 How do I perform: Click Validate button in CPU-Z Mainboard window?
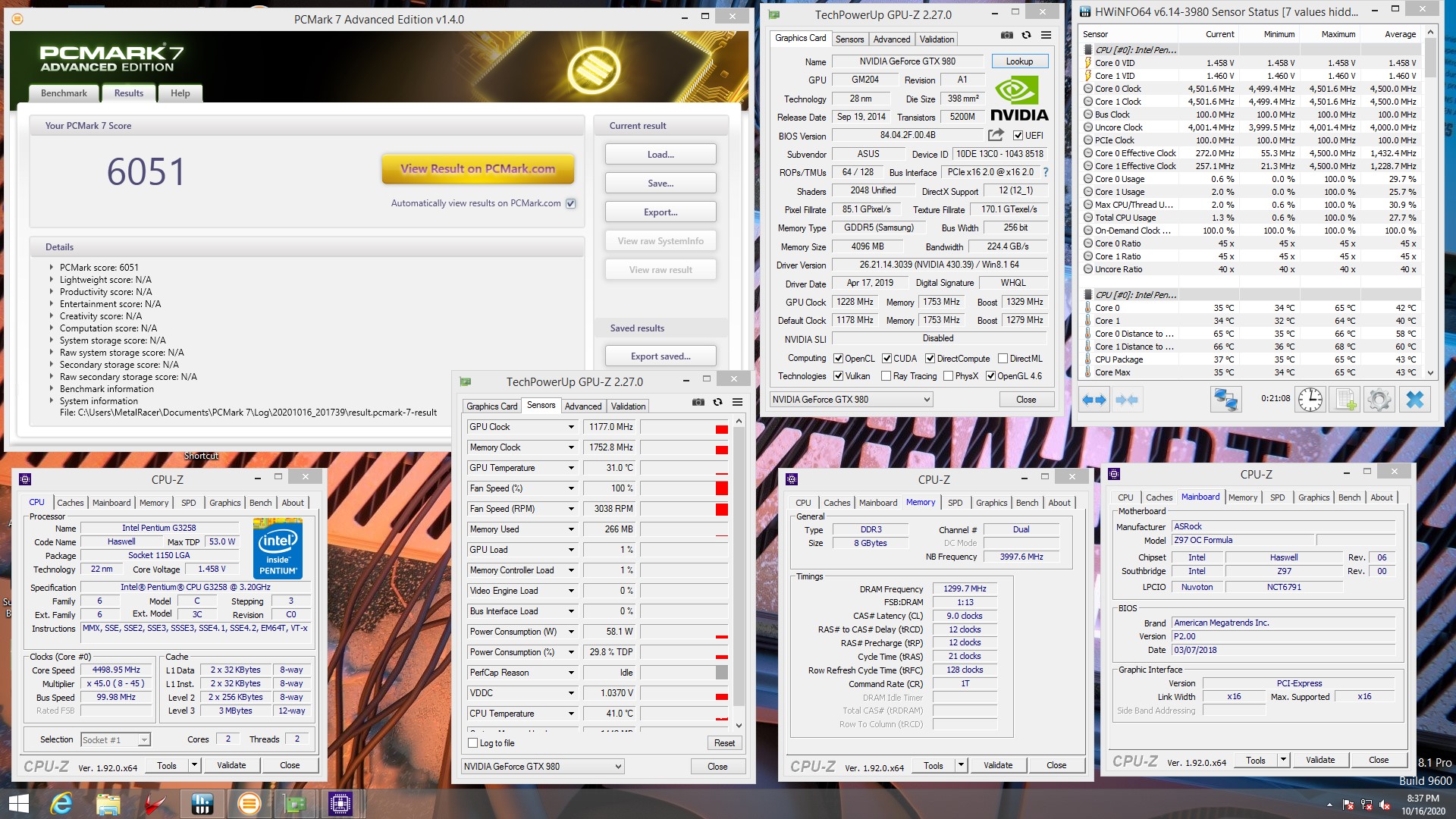[1320, 760]
